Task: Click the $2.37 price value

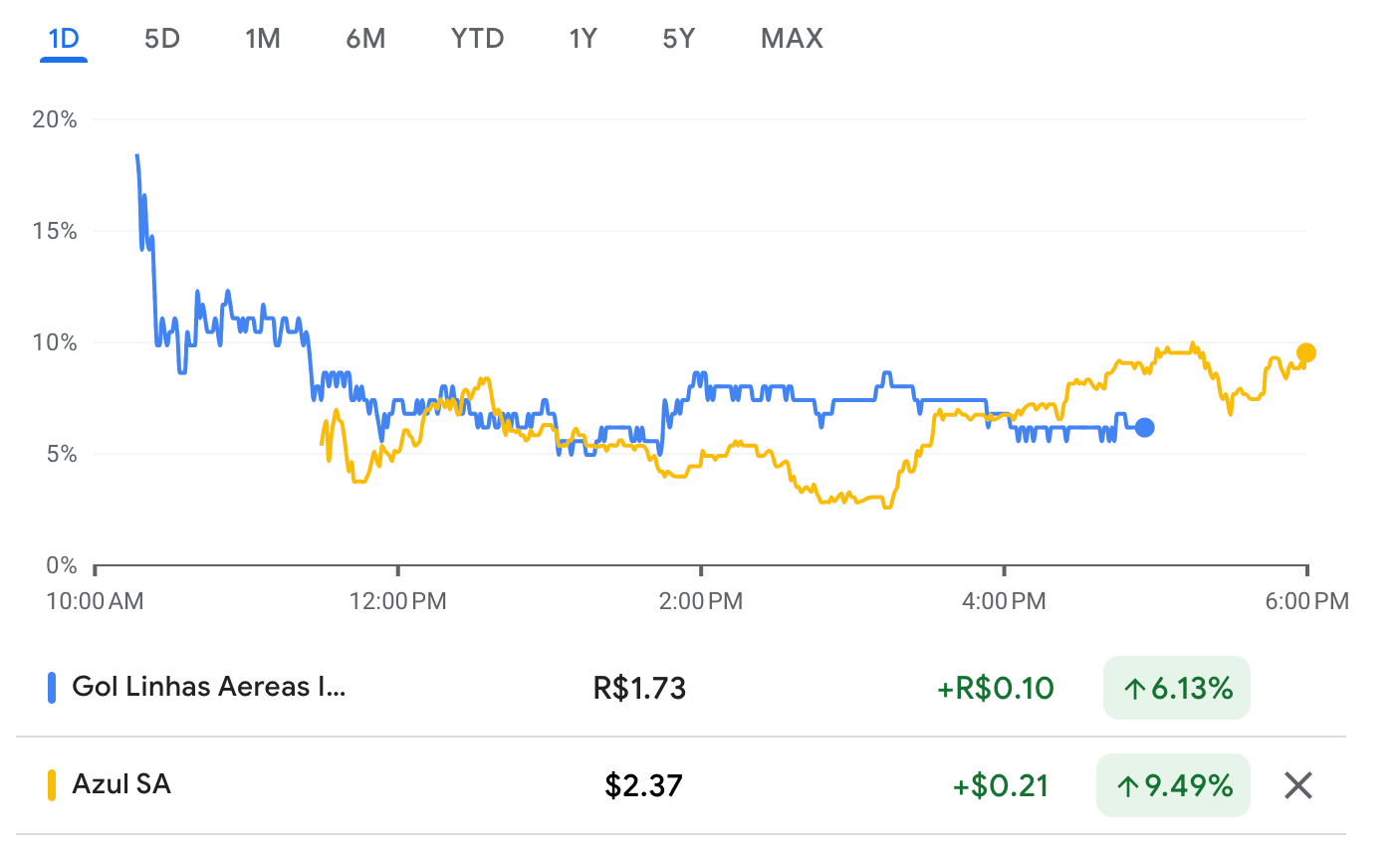Action: point(643,785)
